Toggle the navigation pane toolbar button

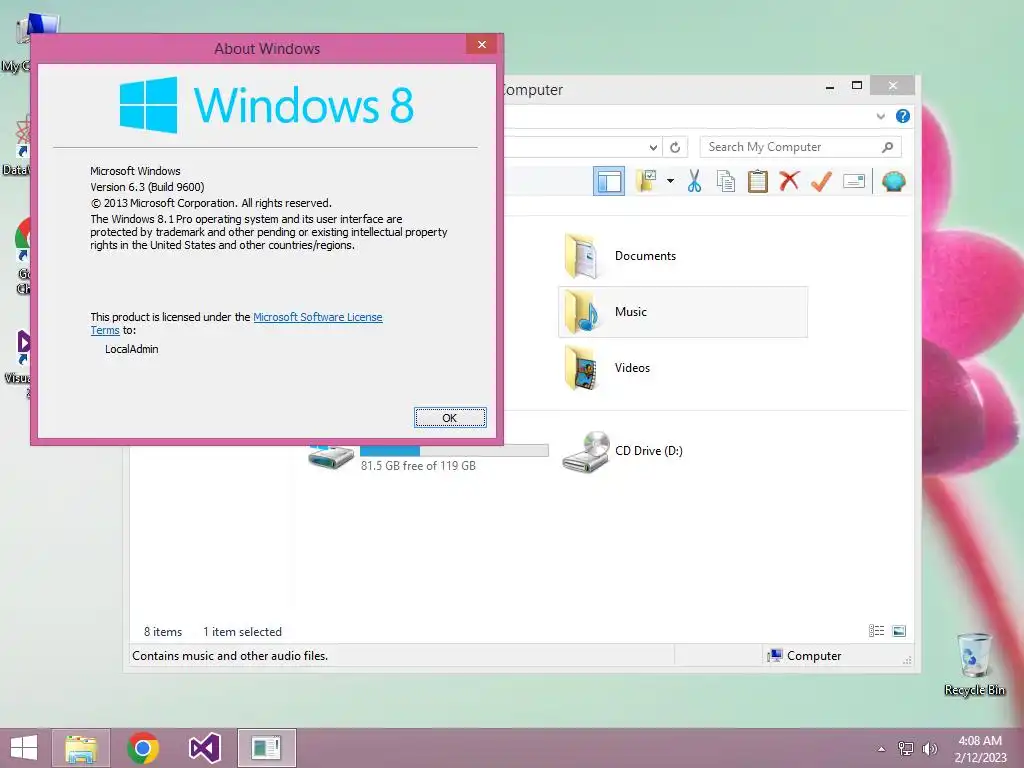click(609, 181)
